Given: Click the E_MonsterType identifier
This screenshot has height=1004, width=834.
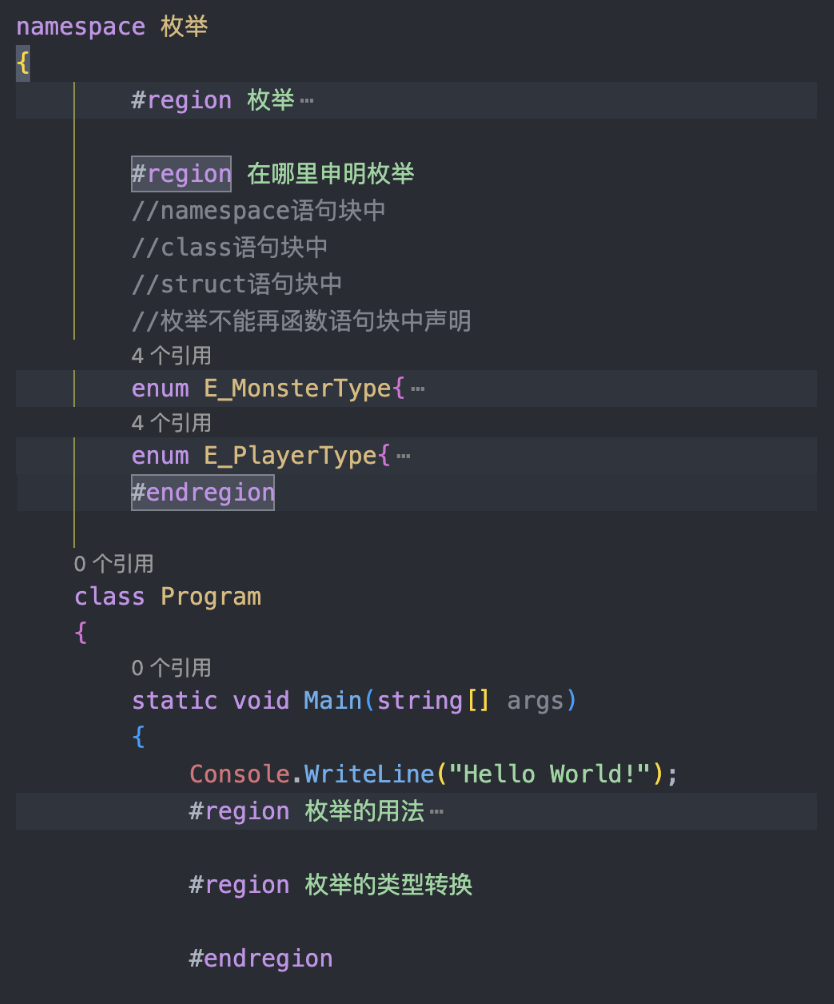Looking at the screenshot, I should [x=298, y=389].
